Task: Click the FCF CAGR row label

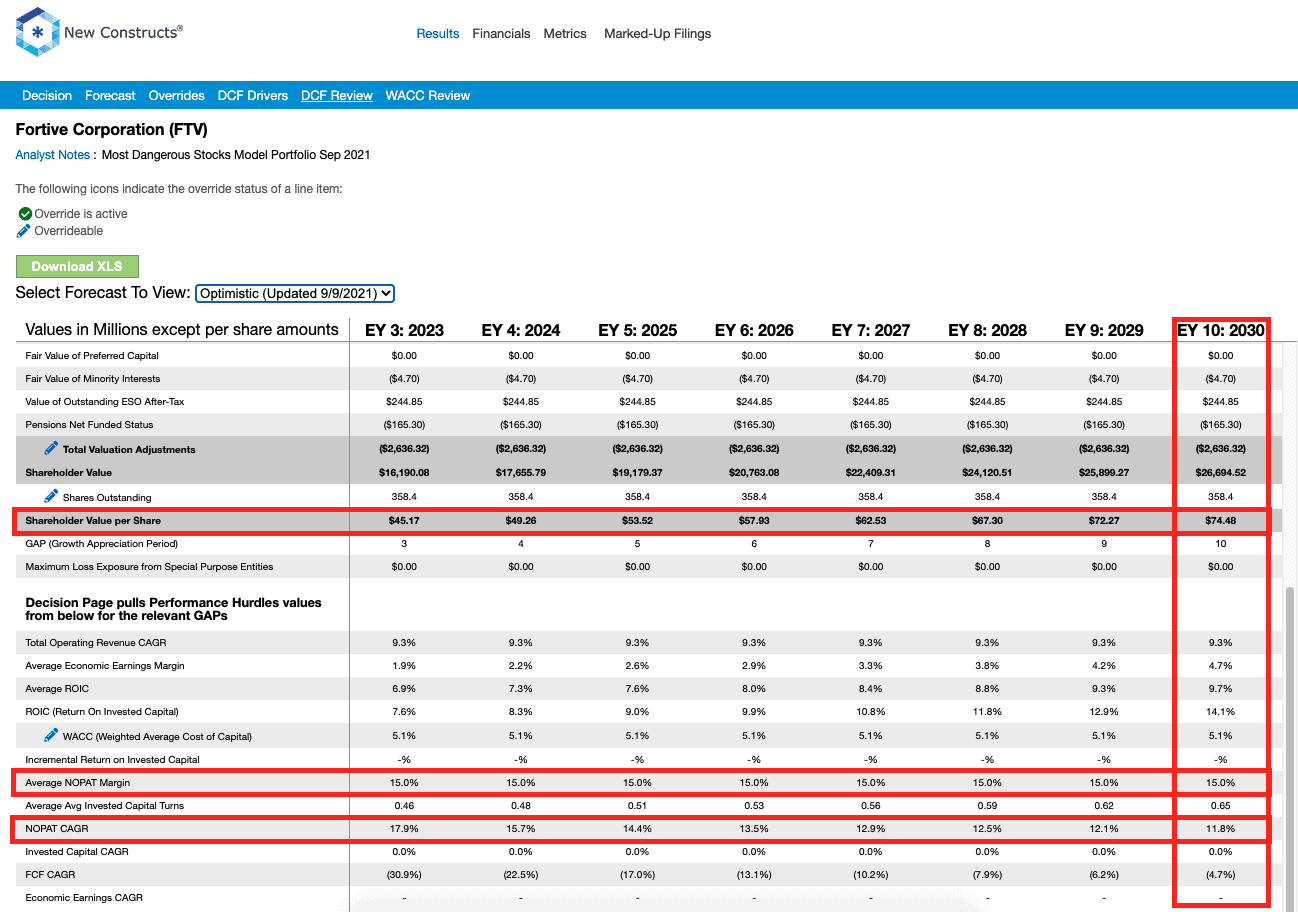Action: tap(50, 875)
